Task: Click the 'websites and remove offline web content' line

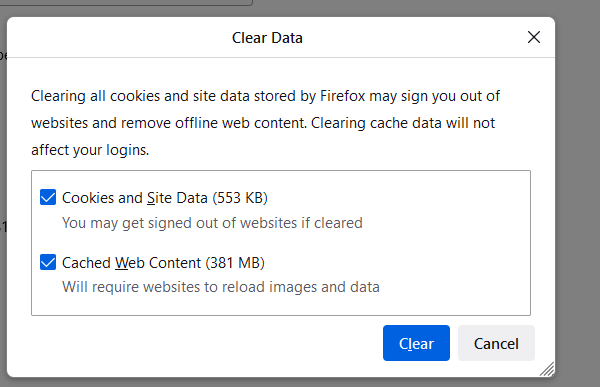Action: click(x=263, y=123)
